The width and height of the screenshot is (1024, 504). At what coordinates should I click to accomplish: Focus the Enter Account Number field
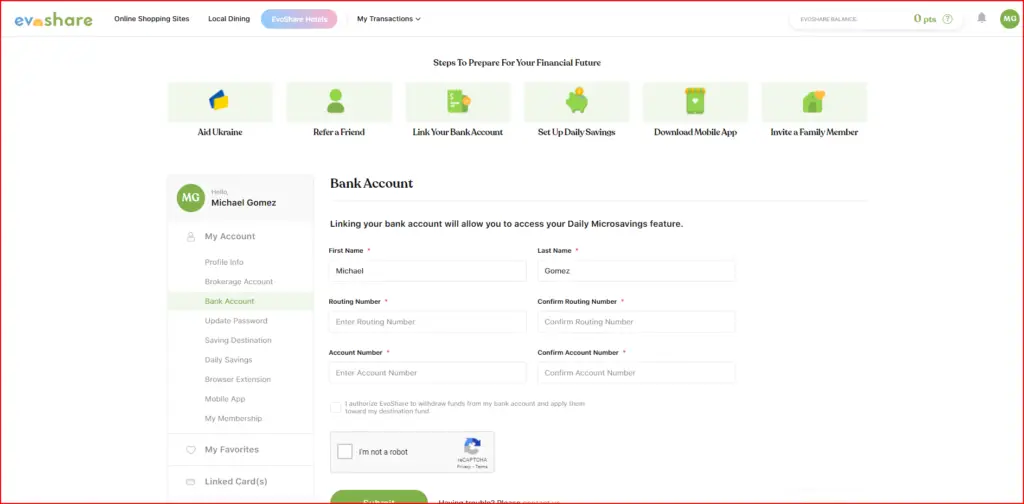pos(428,373)
